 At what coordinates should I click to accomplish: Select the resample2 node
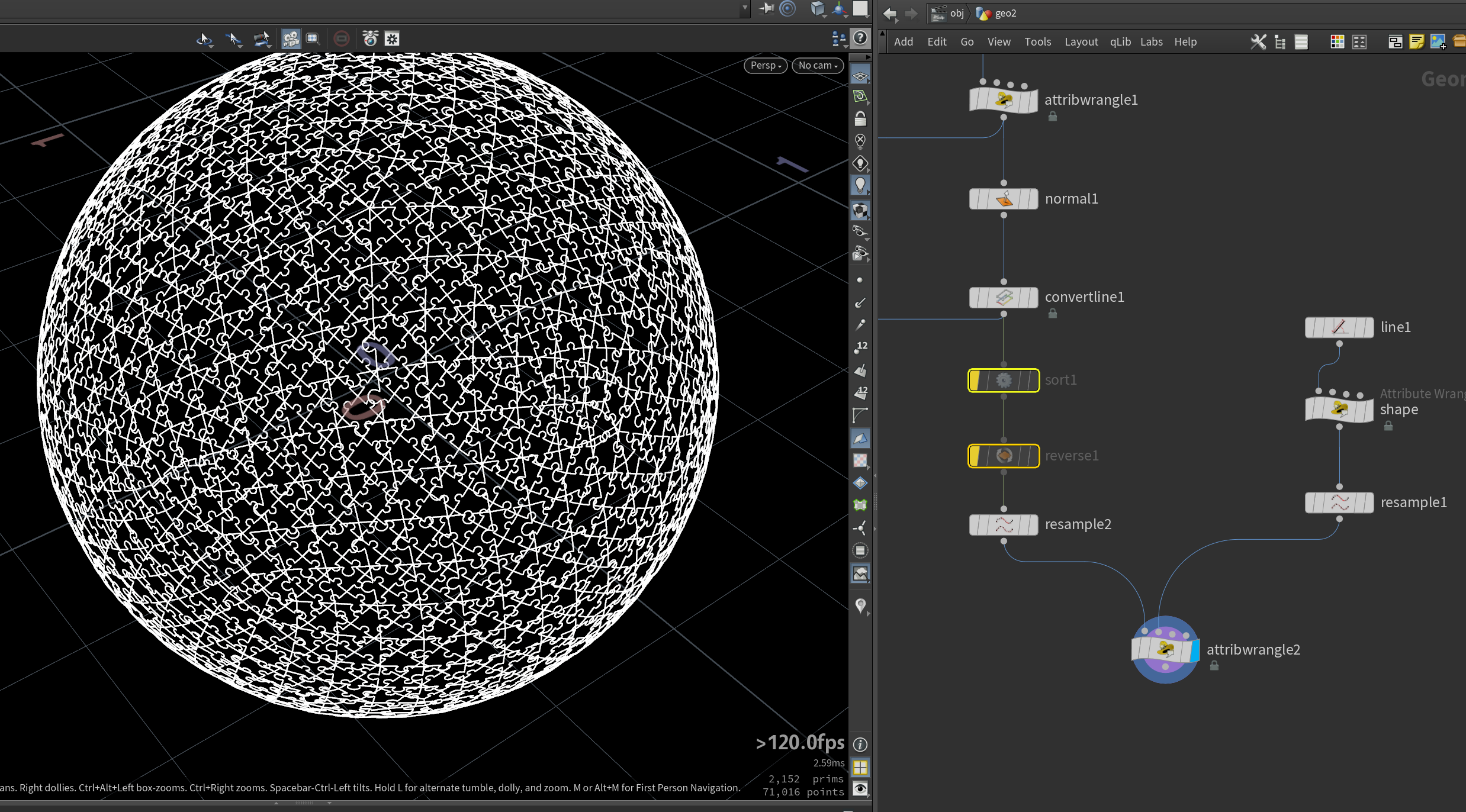click(x=1004, y=524)
